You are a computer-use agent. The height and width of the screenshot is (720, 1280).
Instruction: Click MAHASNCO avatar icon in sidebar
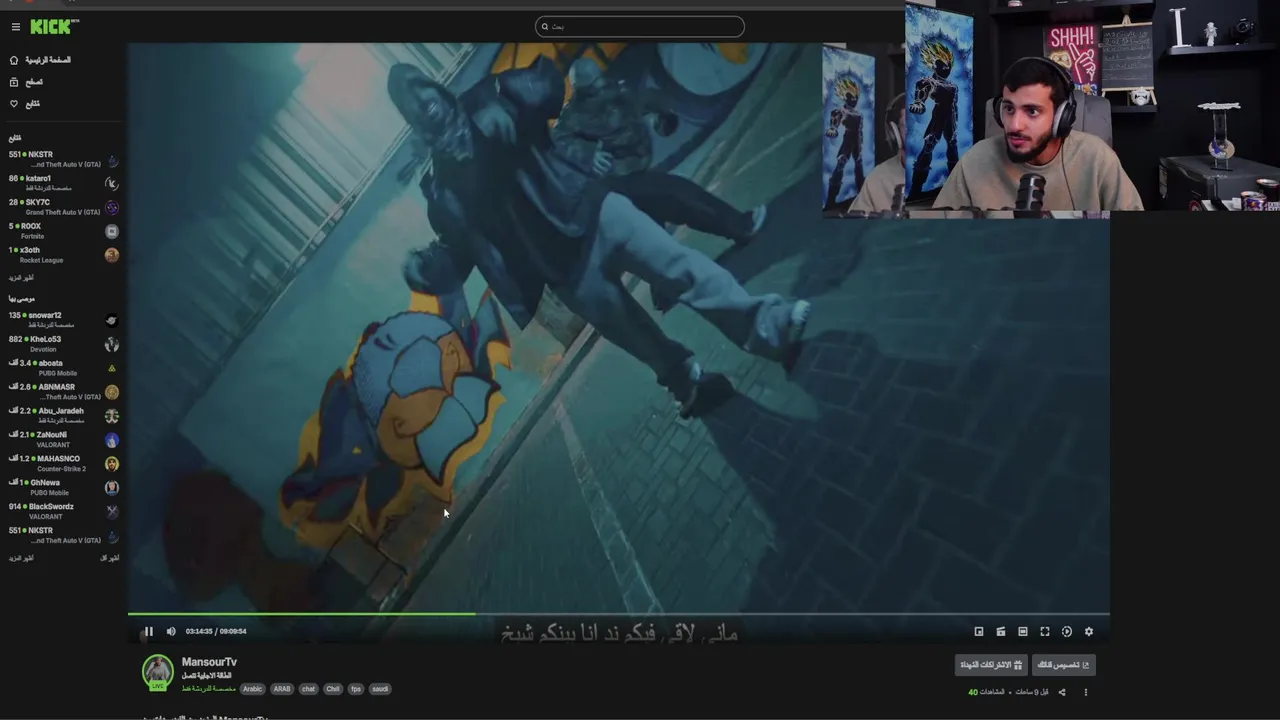pos(112,464)
